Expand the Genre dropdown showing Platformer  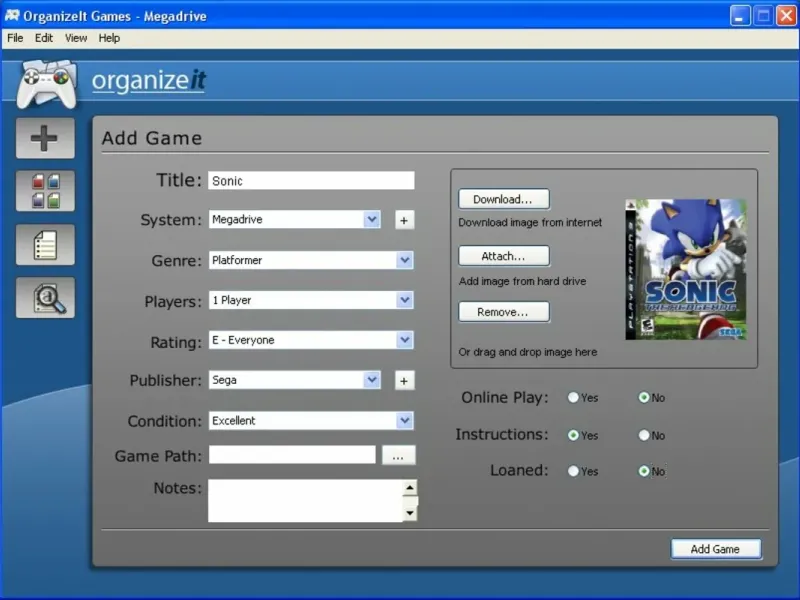311,260
